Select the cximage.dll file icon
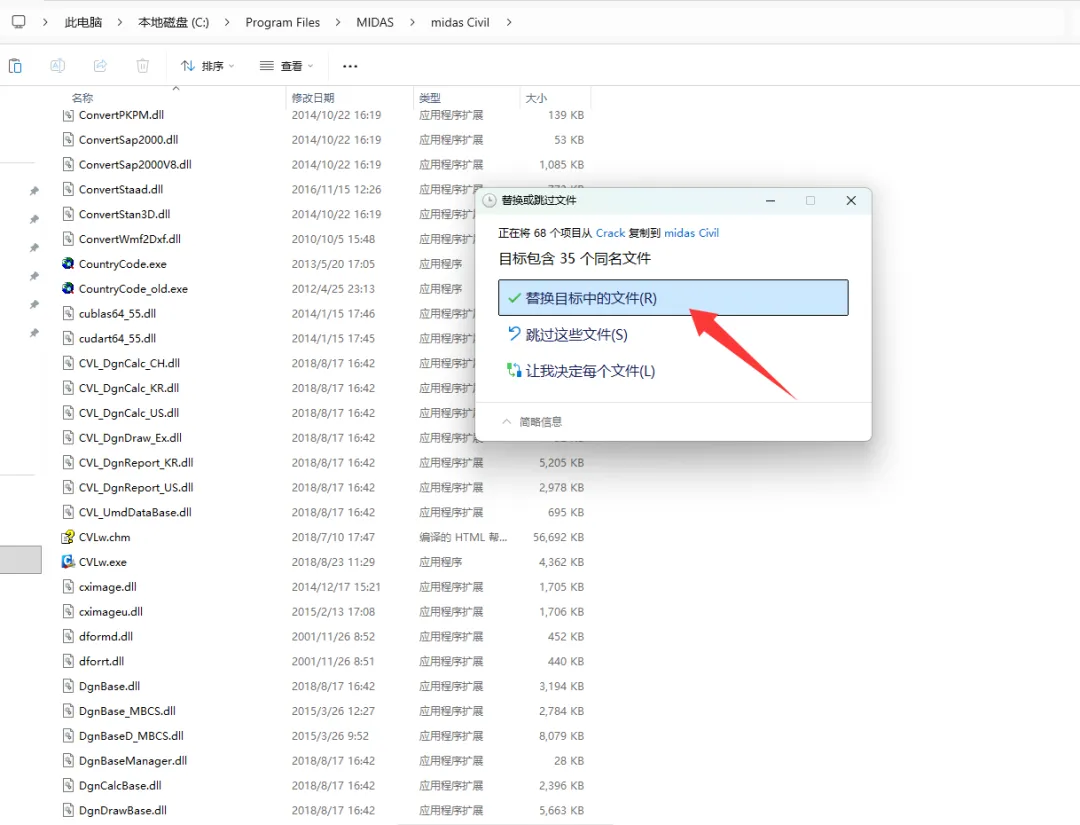 [68, 587]
